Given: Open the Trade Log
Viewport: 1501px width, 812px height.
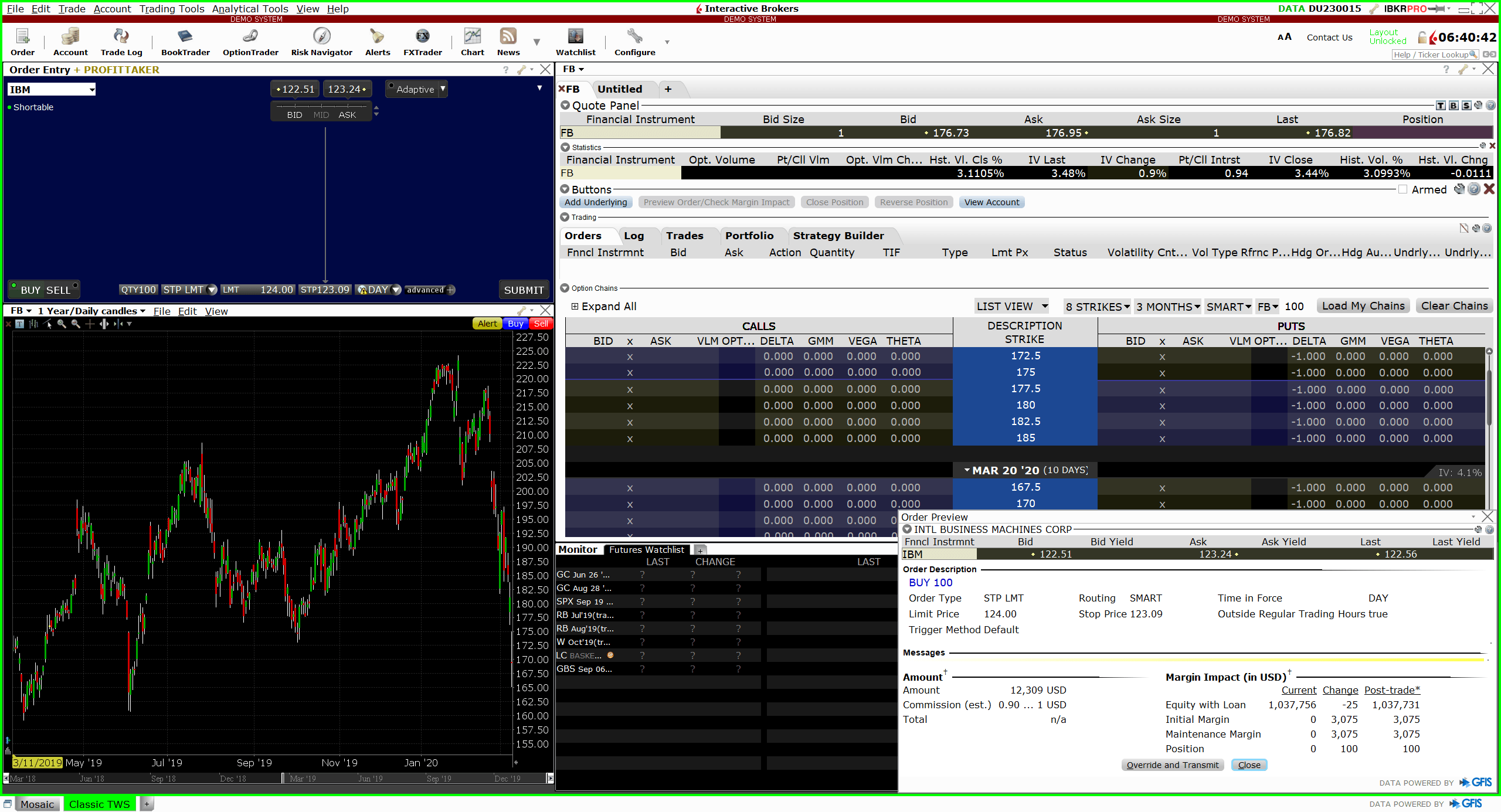Looking at the screenshot, I should 121,41.
